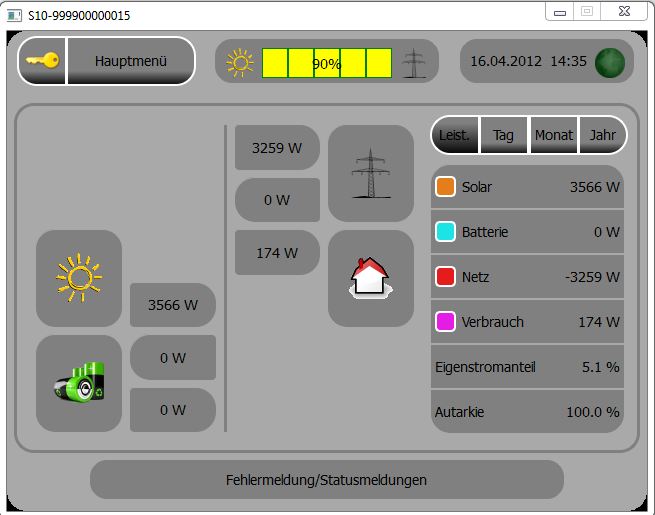Switch to the Tag tab
The width and height of the screenshot is (655, 515).
503,135
